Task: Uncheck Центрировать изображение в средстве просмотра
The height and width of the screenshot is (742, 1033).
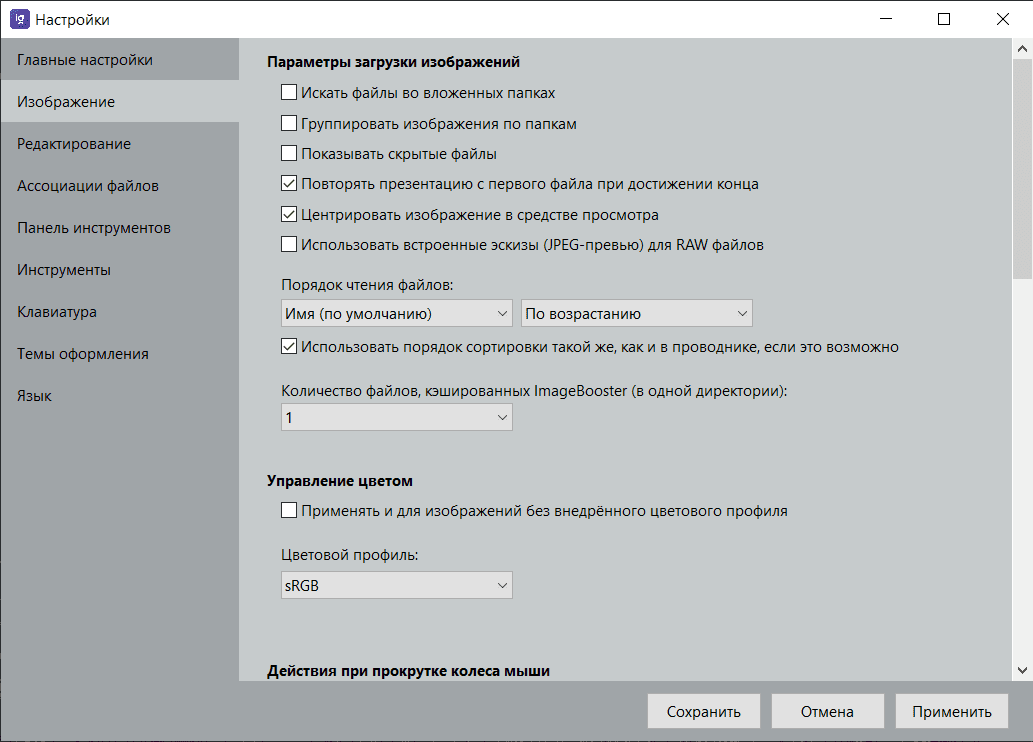Action: tap(289, 214)
